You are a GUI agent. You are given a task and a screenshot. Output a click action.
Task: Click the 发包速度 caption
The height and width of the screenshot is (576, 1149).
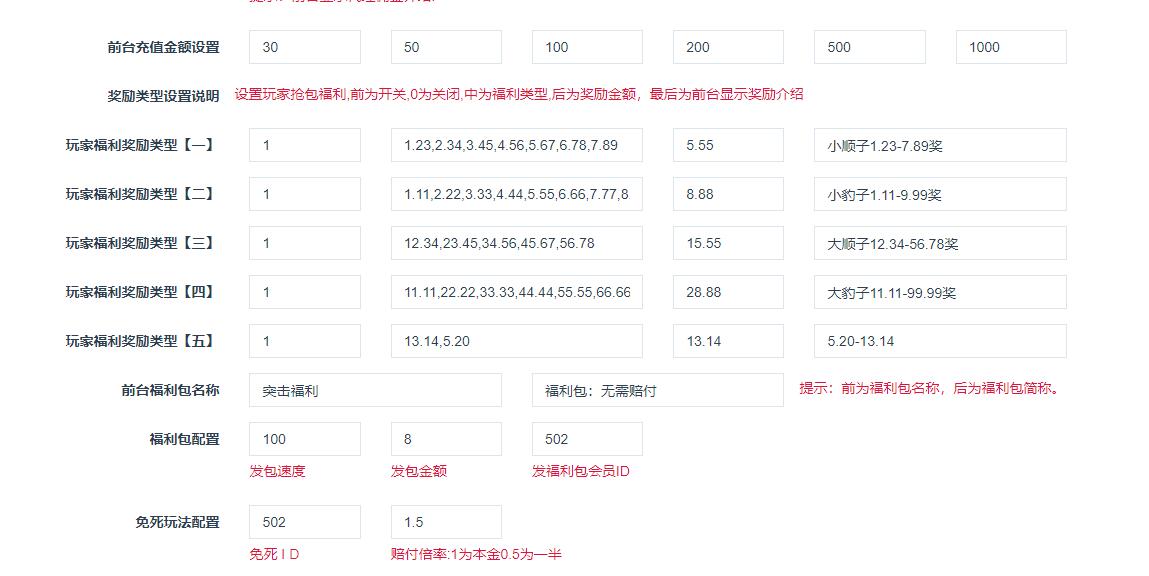pyautogui.click(x=277, y=471)
